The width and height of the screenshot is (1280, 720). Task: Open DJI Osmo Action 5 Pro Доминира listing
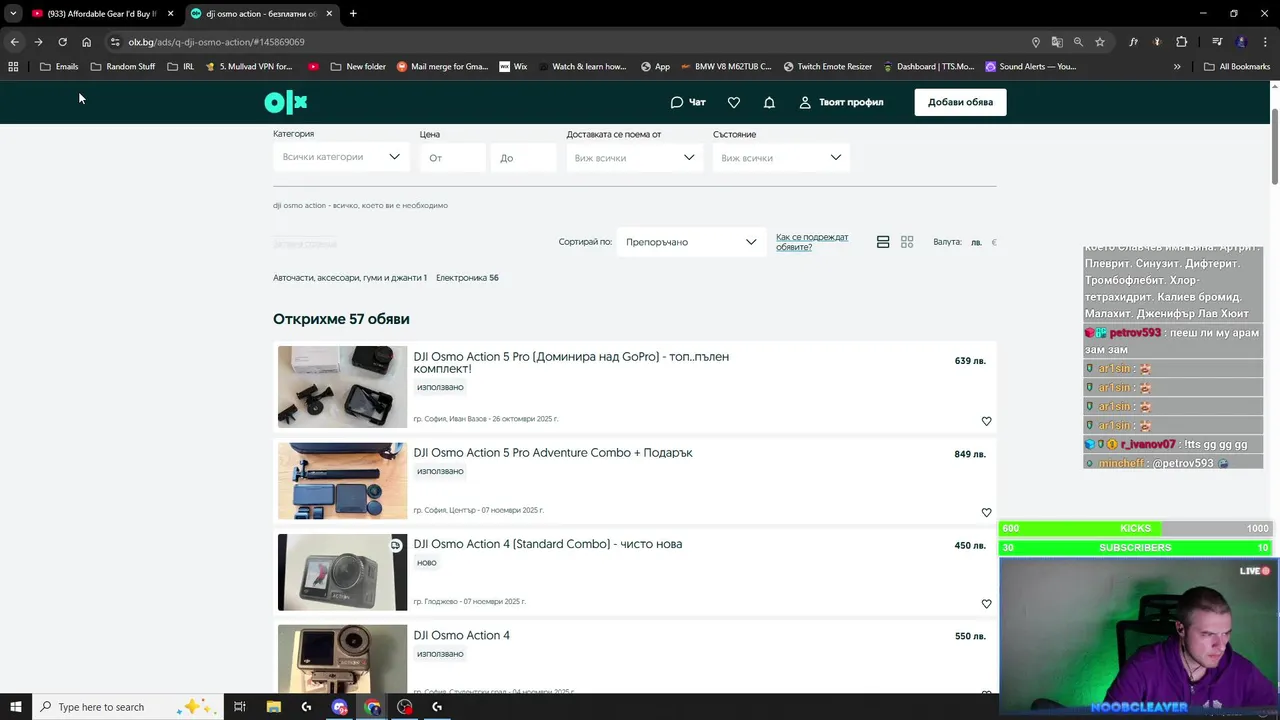(x=571, y=363)
